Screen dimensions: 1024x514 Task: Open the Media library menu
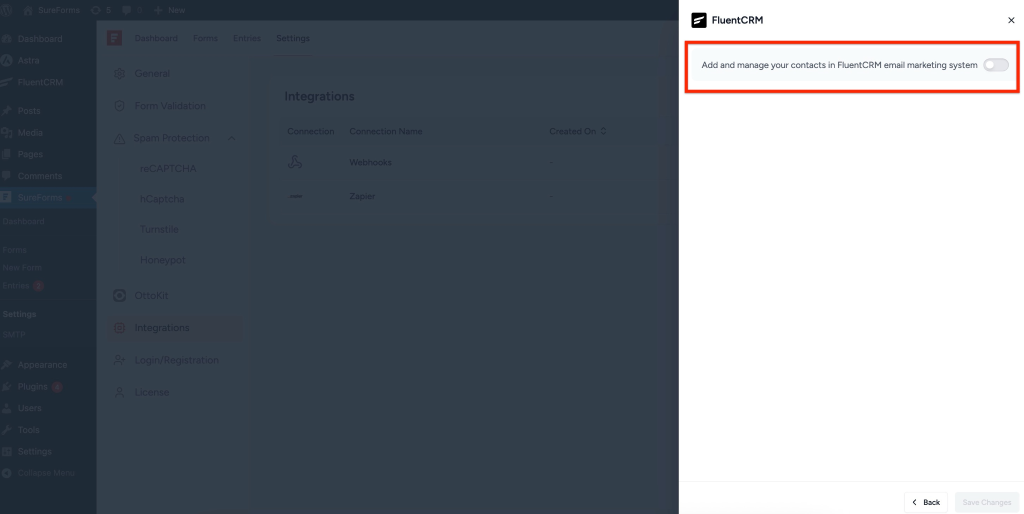30,133
